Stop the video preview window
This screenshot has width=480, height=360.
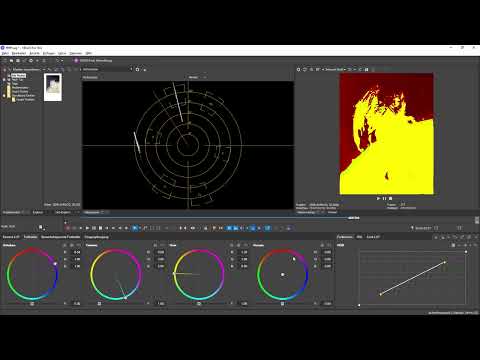pyautogui.click(x=390, y=198)
